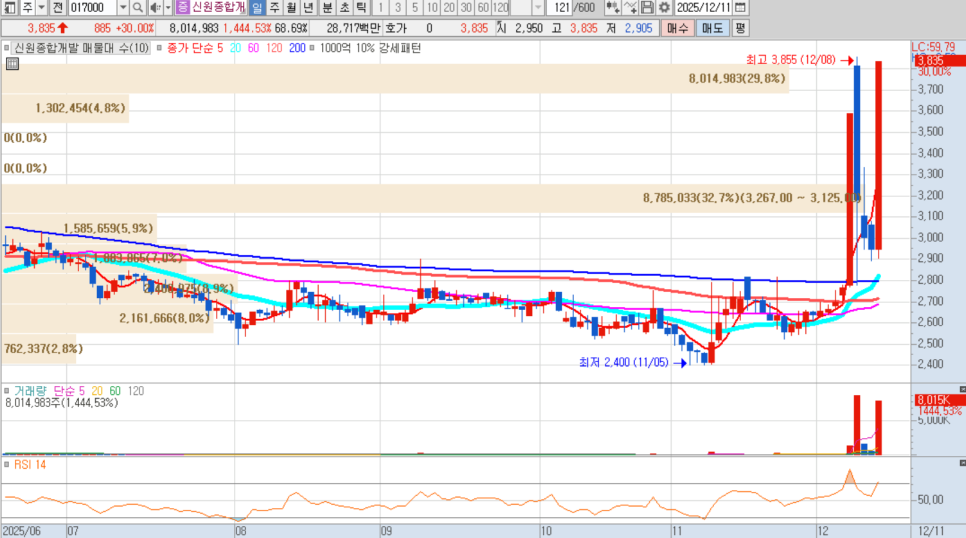966x538 pixels.
Task: Choose the 20 interval button
Action: click(x=449, y=7)
